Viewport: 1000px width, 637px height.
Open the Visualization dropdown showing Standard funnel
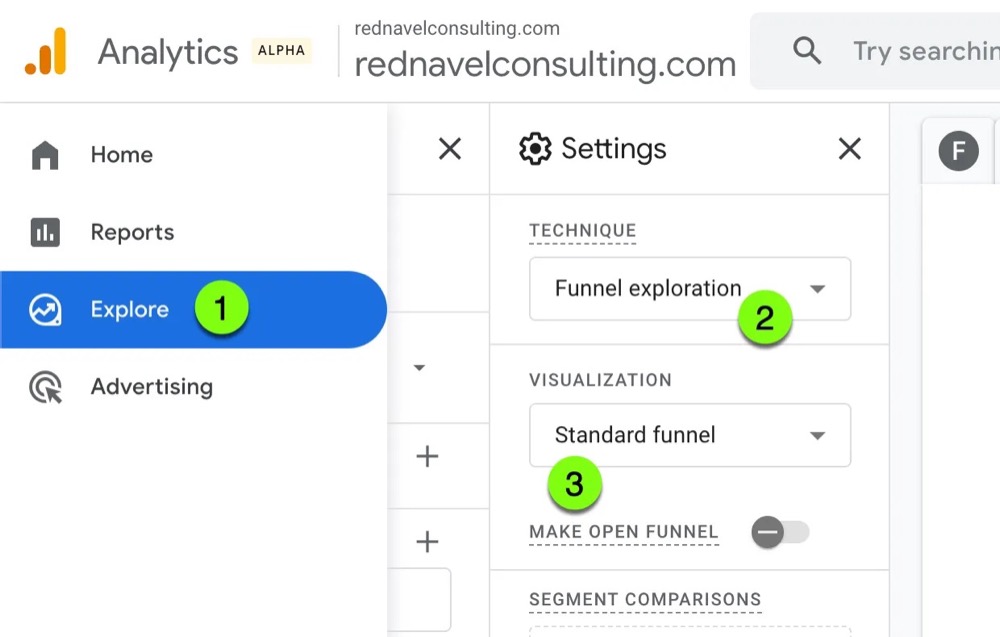point(689,435)
